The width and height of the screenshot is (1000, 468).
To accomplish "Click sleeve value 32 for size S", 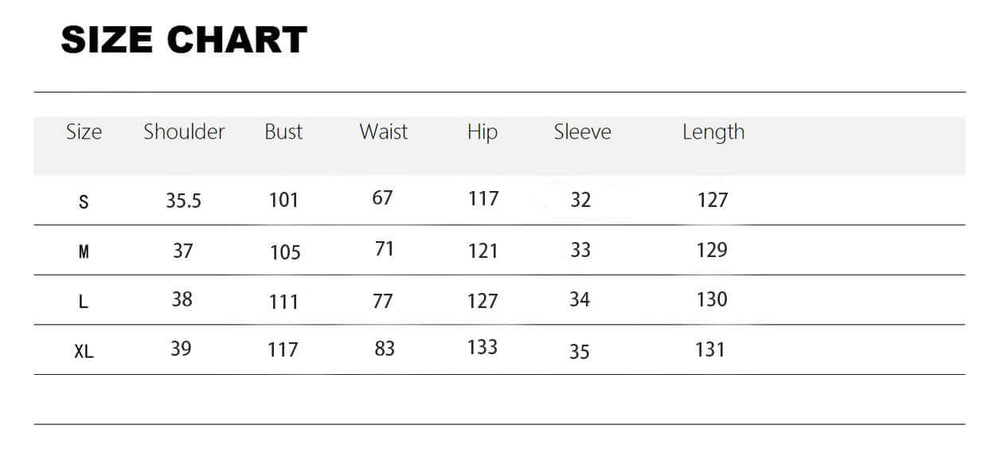I will [581, 201].
